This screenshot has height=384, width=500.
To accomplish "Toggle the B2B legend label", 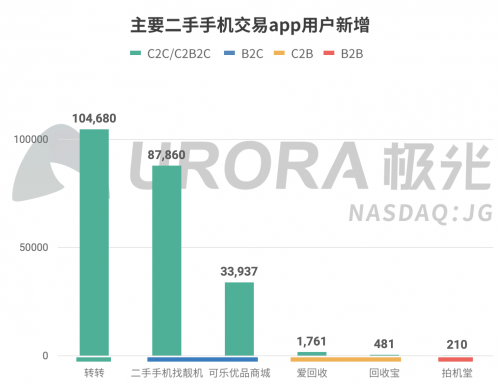I will tap(352, 54).
